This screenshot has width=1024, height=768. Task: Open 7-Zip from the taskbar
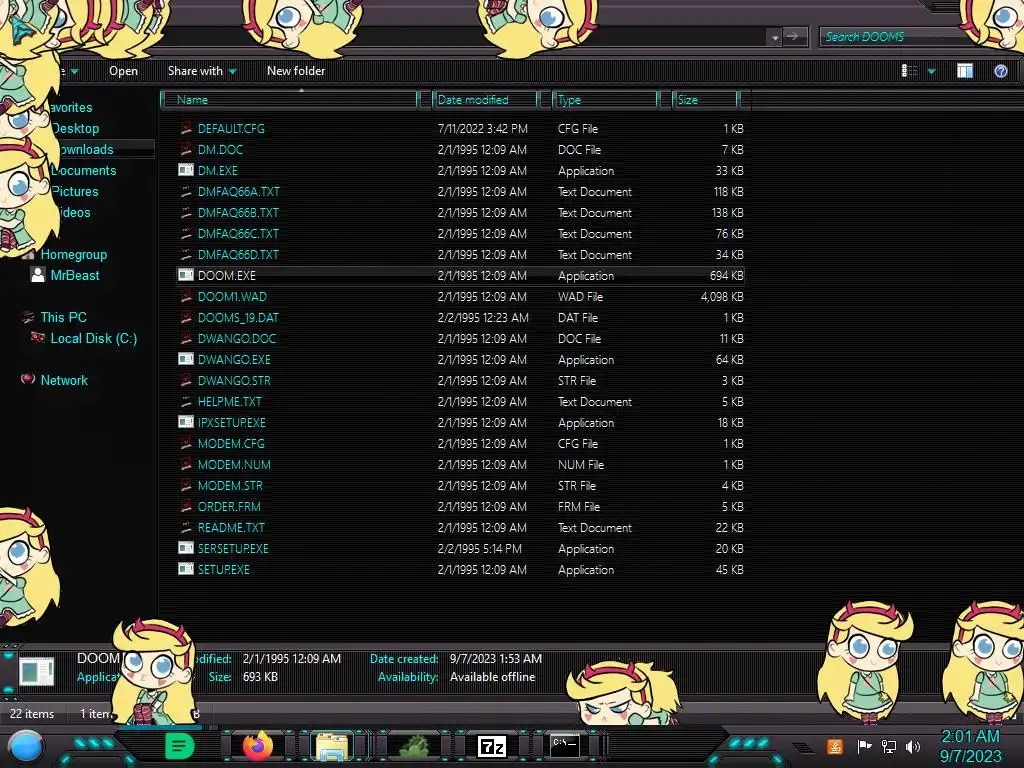pyautogui.click(x=492, y=746)
